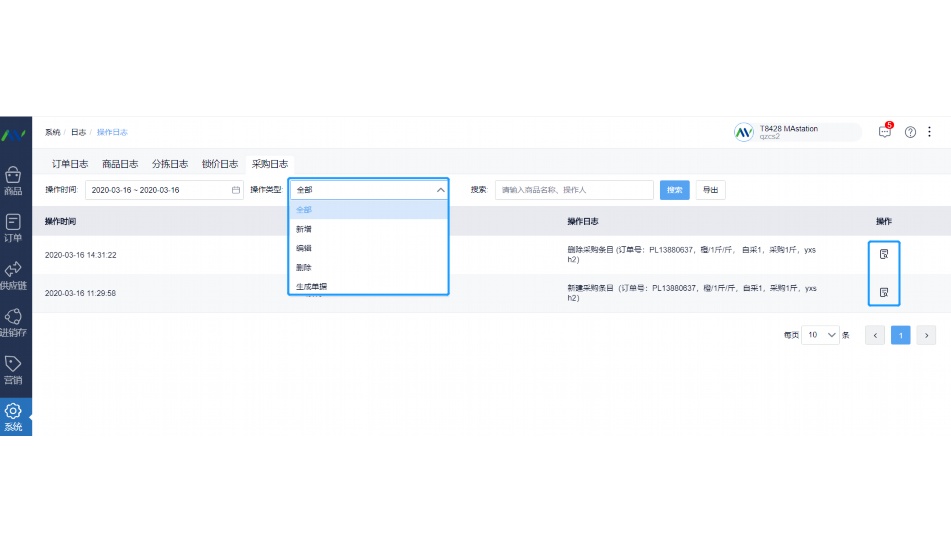Switch to the 订单日志 tab

[x=70, y=164]
